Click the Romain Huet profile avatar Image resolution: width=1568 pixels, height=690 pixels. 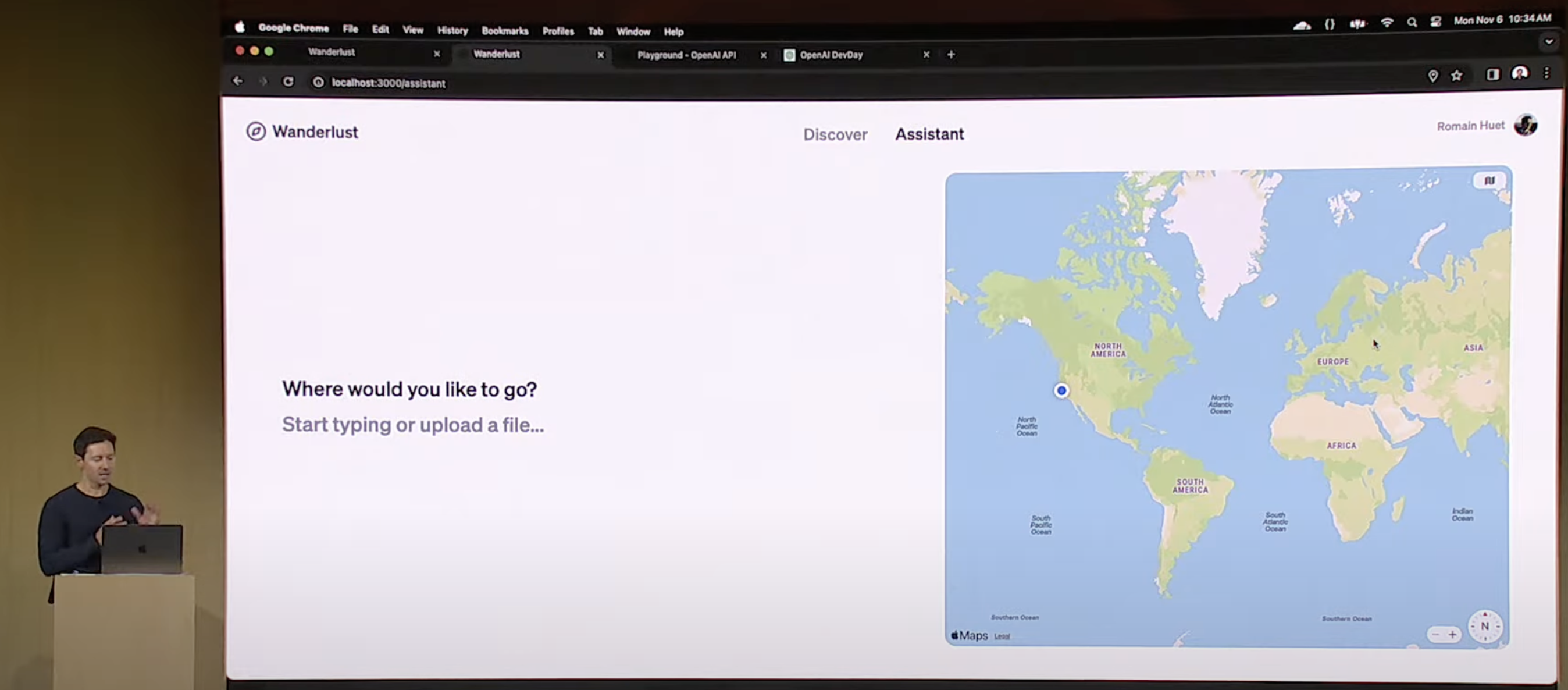(x=1526, y=125)
